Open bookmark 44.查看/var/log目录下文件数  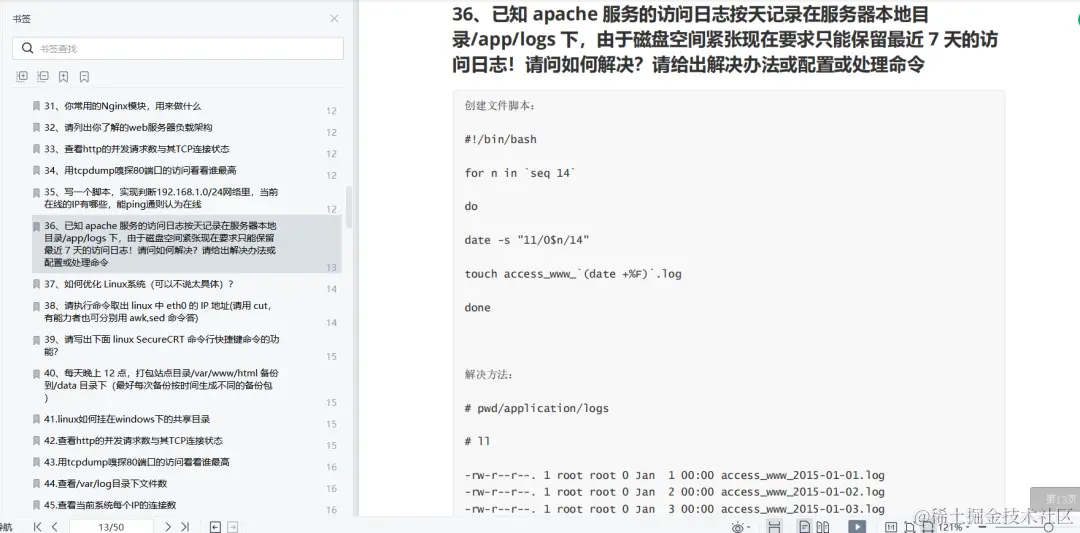point(105,483)
